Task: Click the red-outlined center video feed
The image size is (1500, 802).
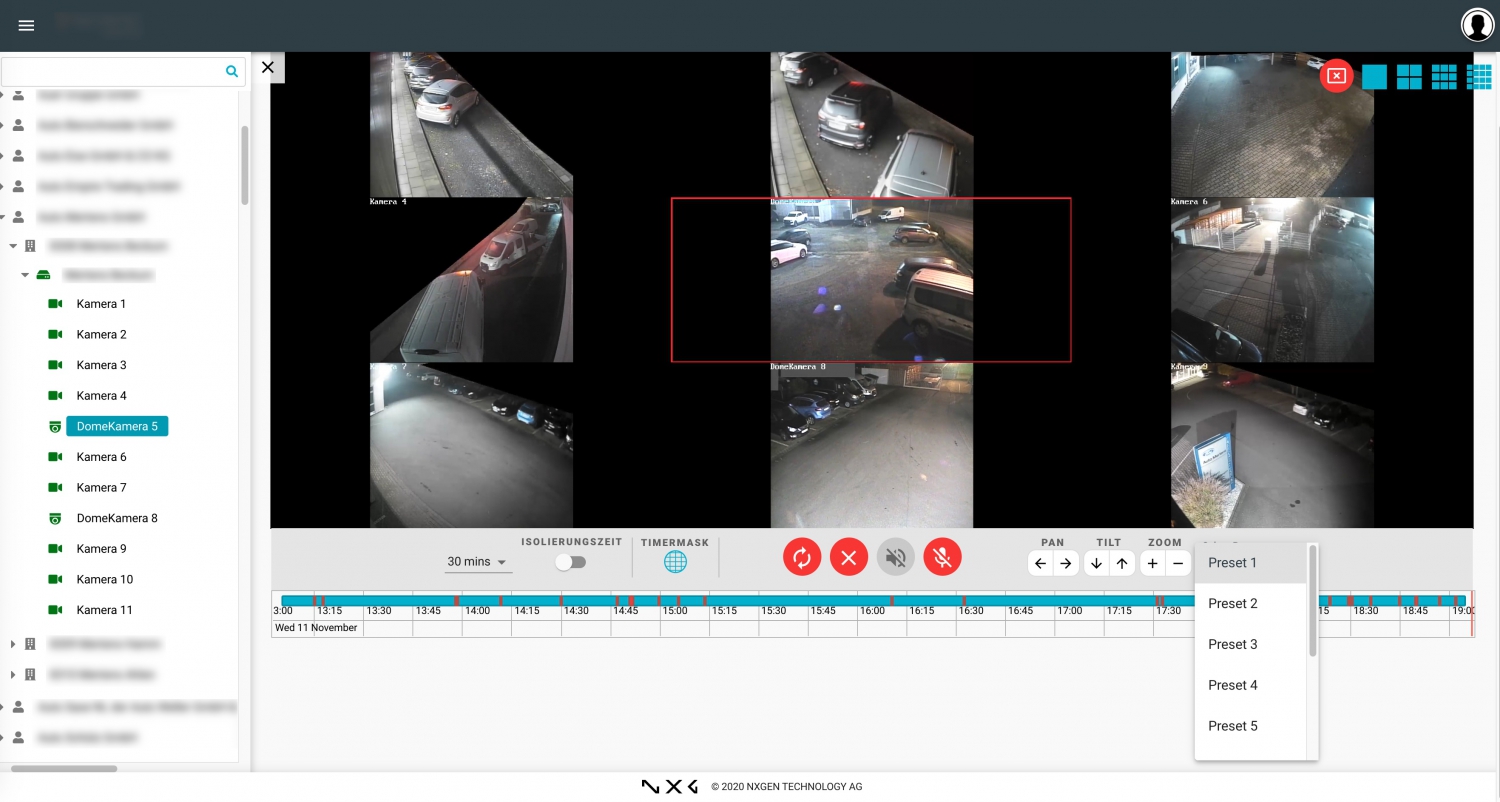Action: 871,280
